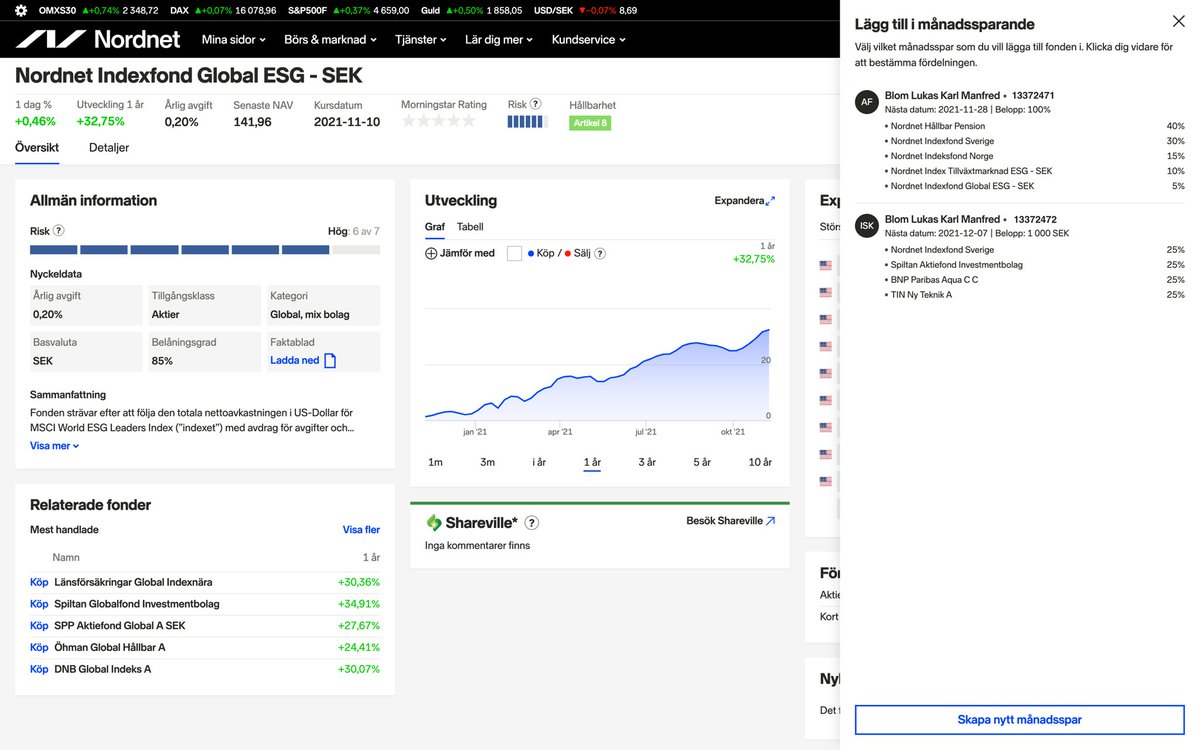
Task: Select the AF account avatar
Action: 867,101
